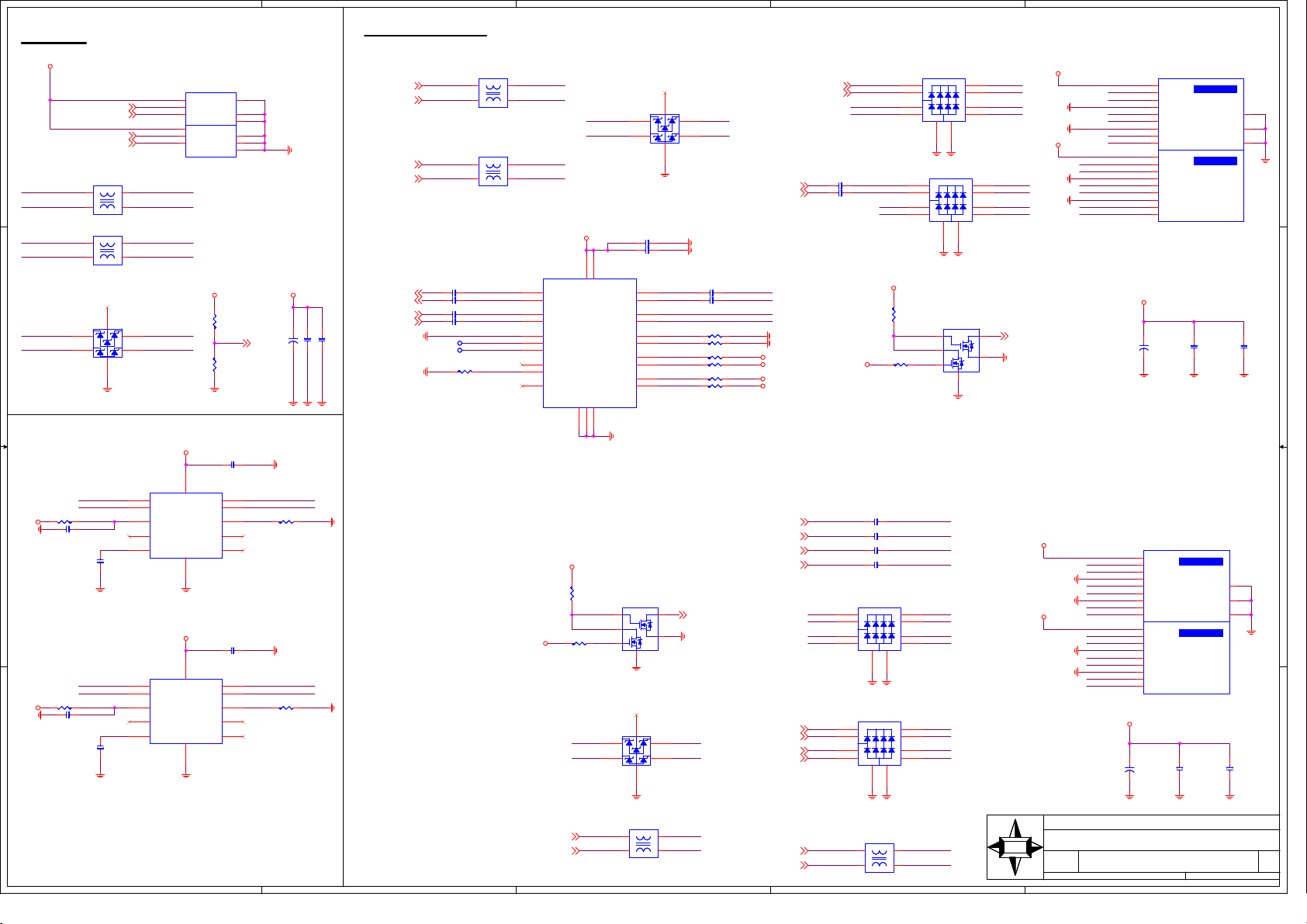This screenshot has width=1307, height=924.
Task: Click the compass star logo in the title block
Action: click(x=1015, y=847)
